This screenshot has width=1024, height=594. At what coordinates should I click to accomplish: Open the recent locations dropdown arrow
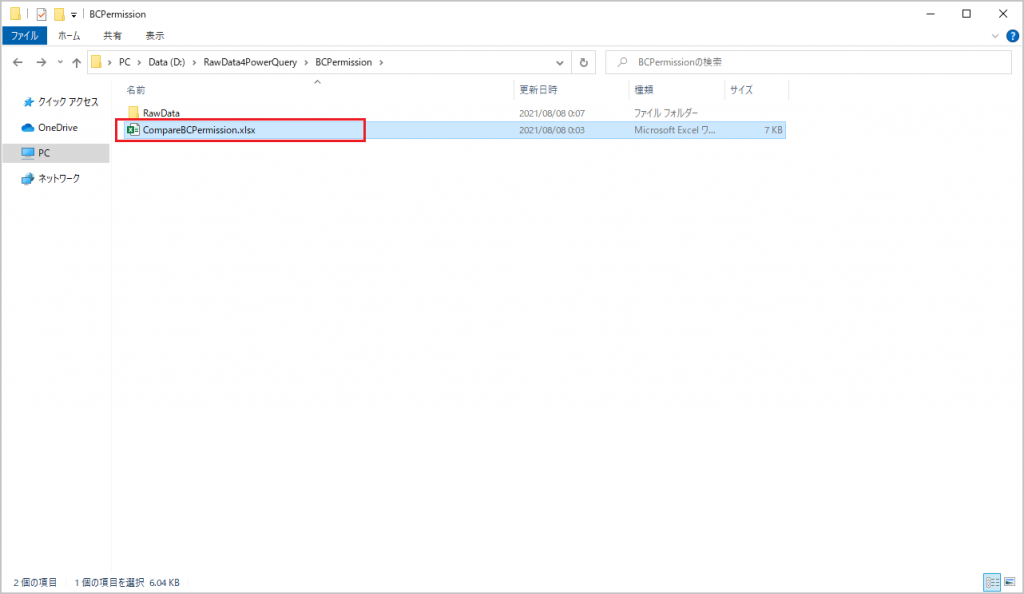point(58,62)
